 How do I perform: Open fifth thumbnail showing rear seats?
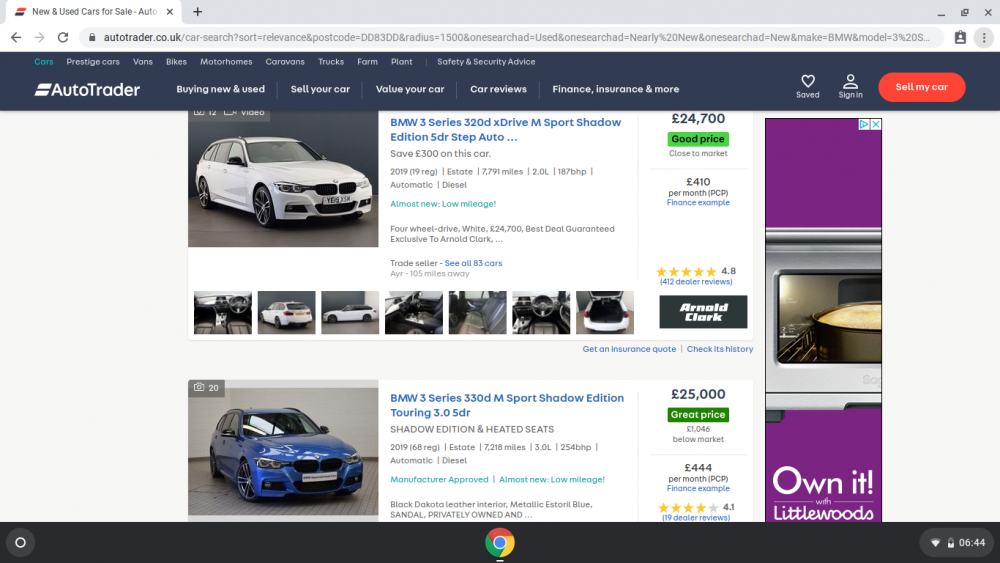click(x=478, y=312)
